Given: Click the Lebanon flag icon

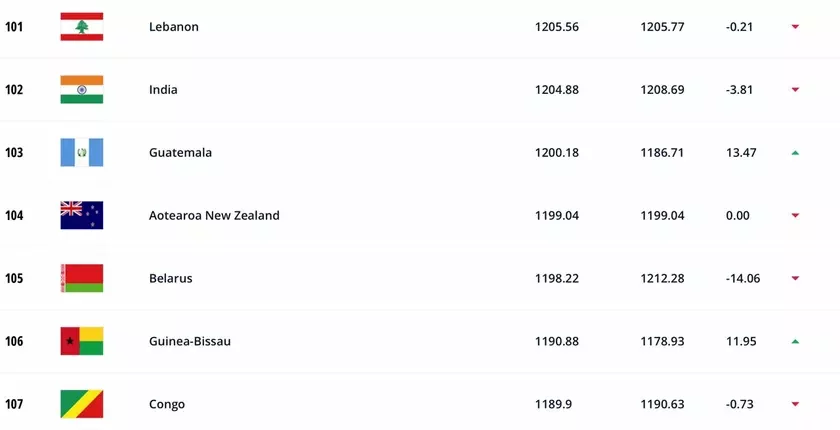Looking at the screenshot, I should point(81,27).
